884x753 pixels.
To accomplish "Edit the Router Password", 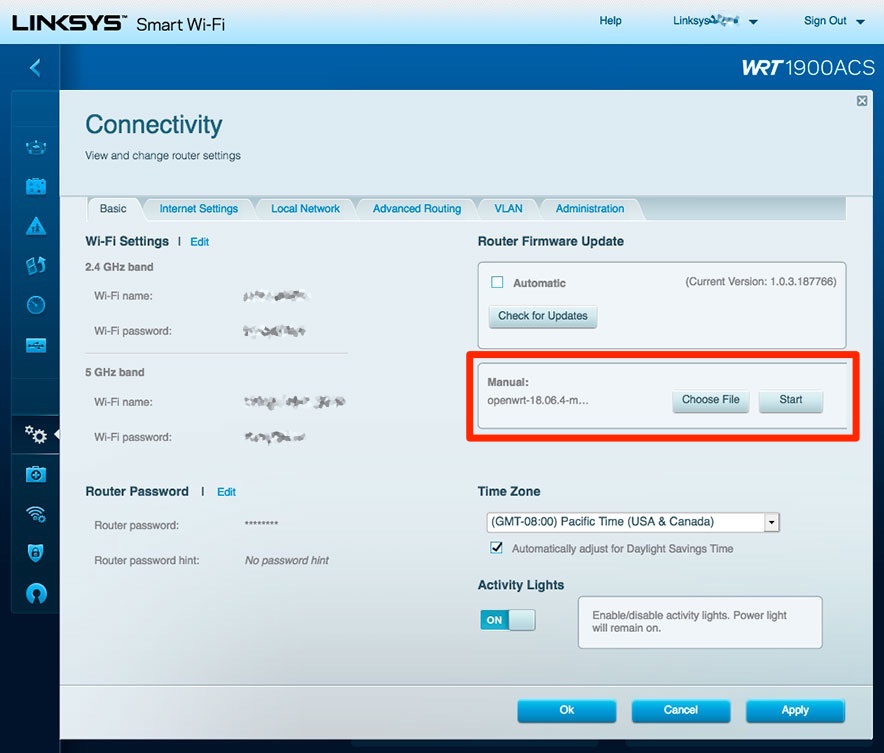I will click(x=226, y=492).
